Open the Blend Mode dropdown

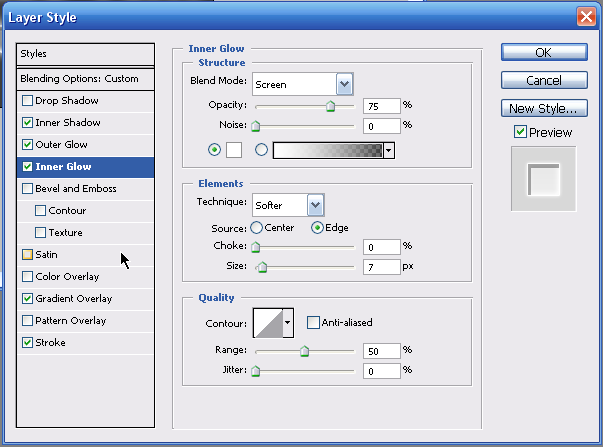(x=344, y=84)
